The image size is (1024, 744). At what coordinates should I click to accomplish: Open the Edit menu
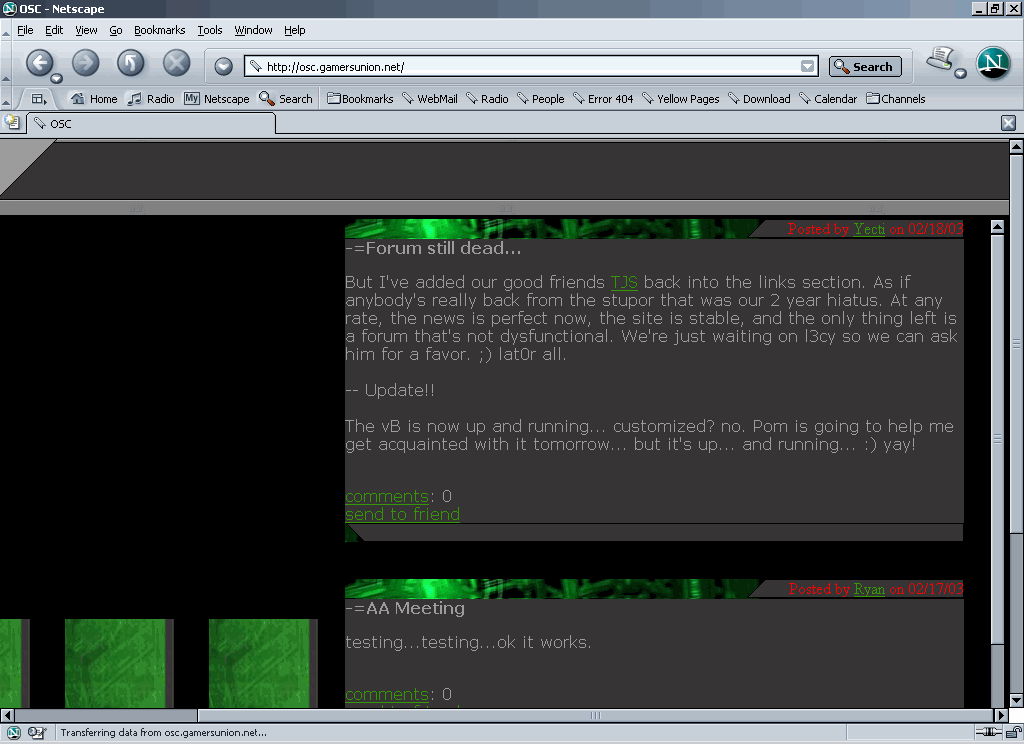click(x=54, y=30)
